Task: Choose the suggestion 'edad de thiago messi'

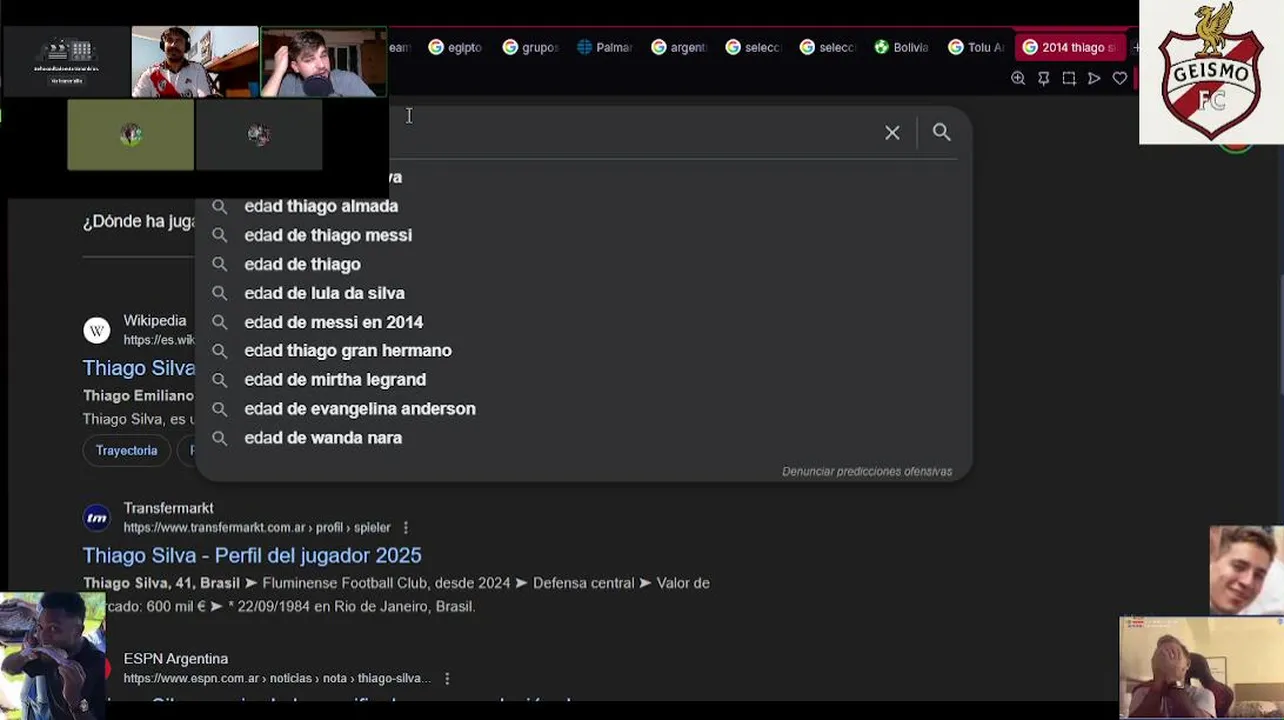Action: coord(328,235)
